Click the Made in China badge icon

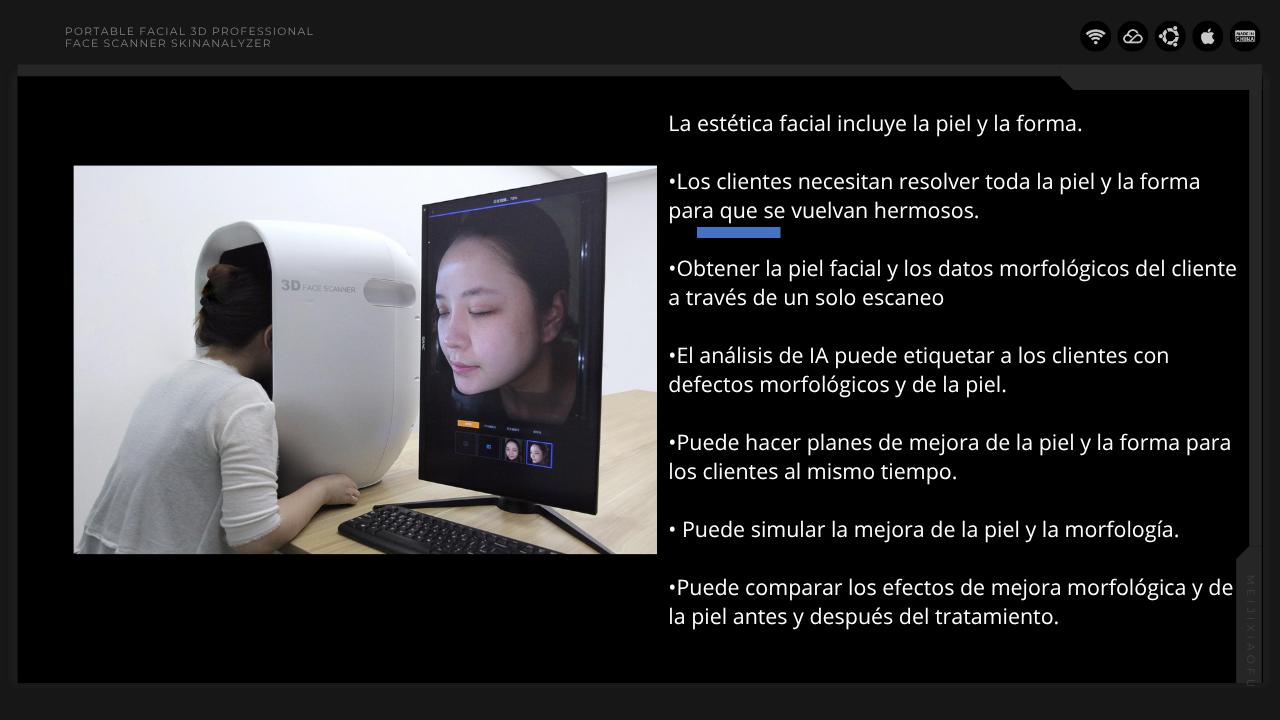[x=1245, y=37]
